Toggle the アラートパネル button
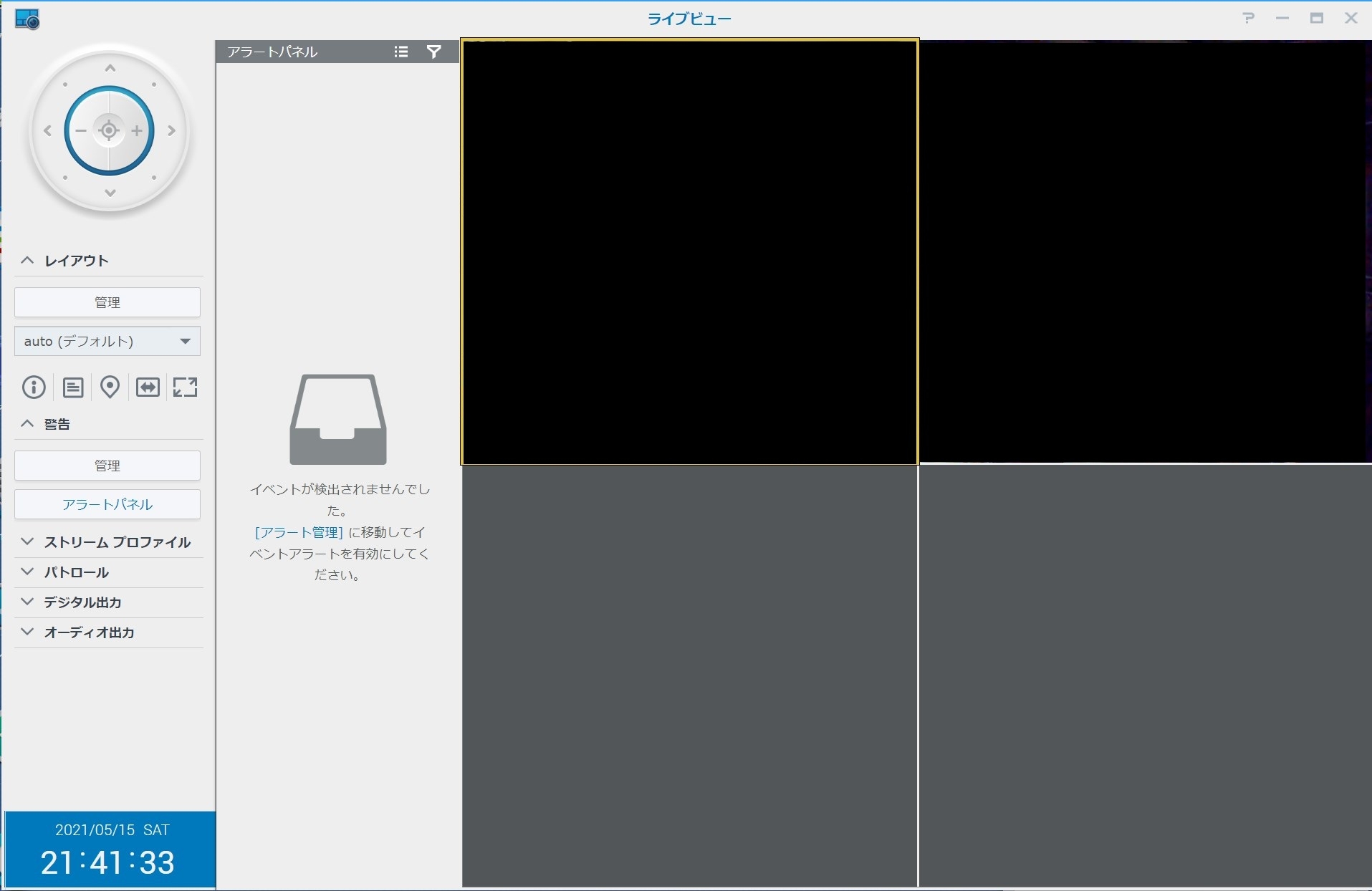 [107, 504]
